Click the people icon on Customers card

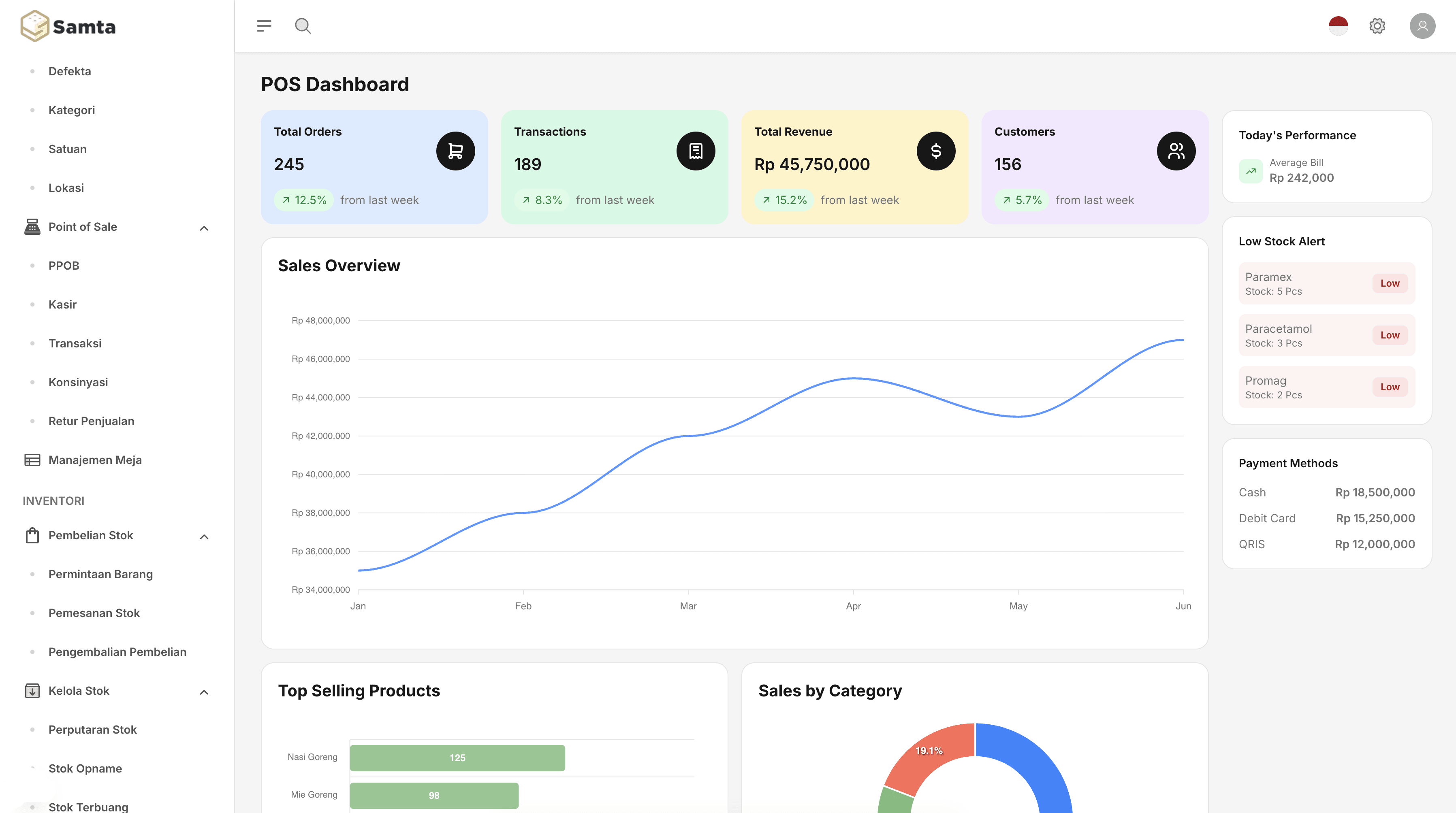1176,151
